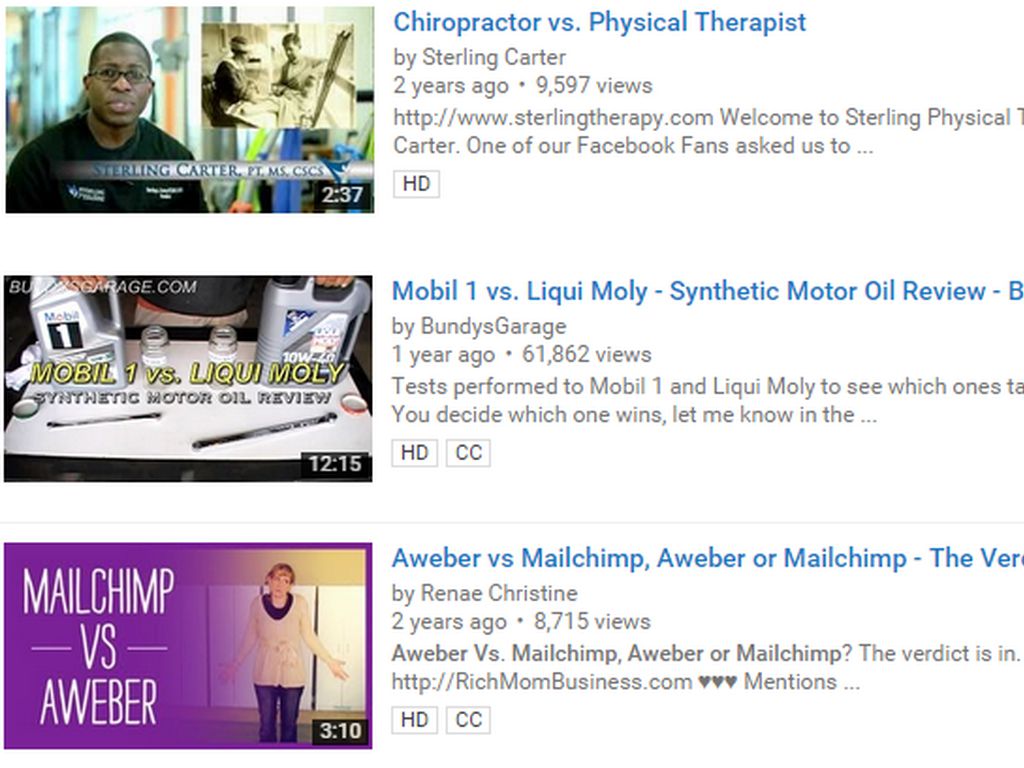Open the Mobil 1 vs. Liqui Moly video title
The height and width of the screenshot is (768, 1024).
click(x=708, y=291)
